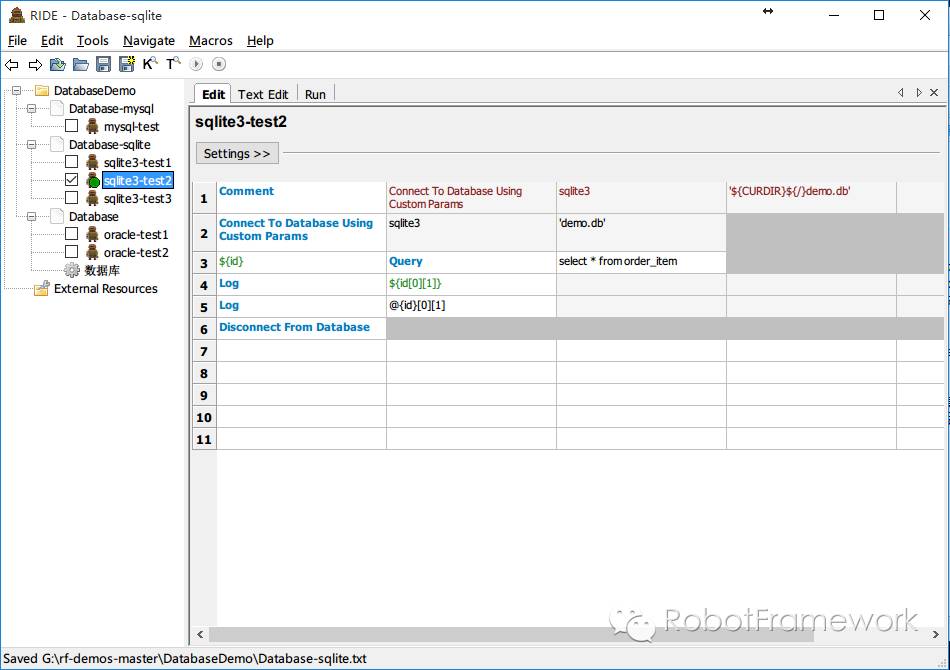The height and width of the screenshot is (670, 950).
Task: Click the robot icon beside sqlite3-test3
Action: pyautogui.click(x=92, y=198)
